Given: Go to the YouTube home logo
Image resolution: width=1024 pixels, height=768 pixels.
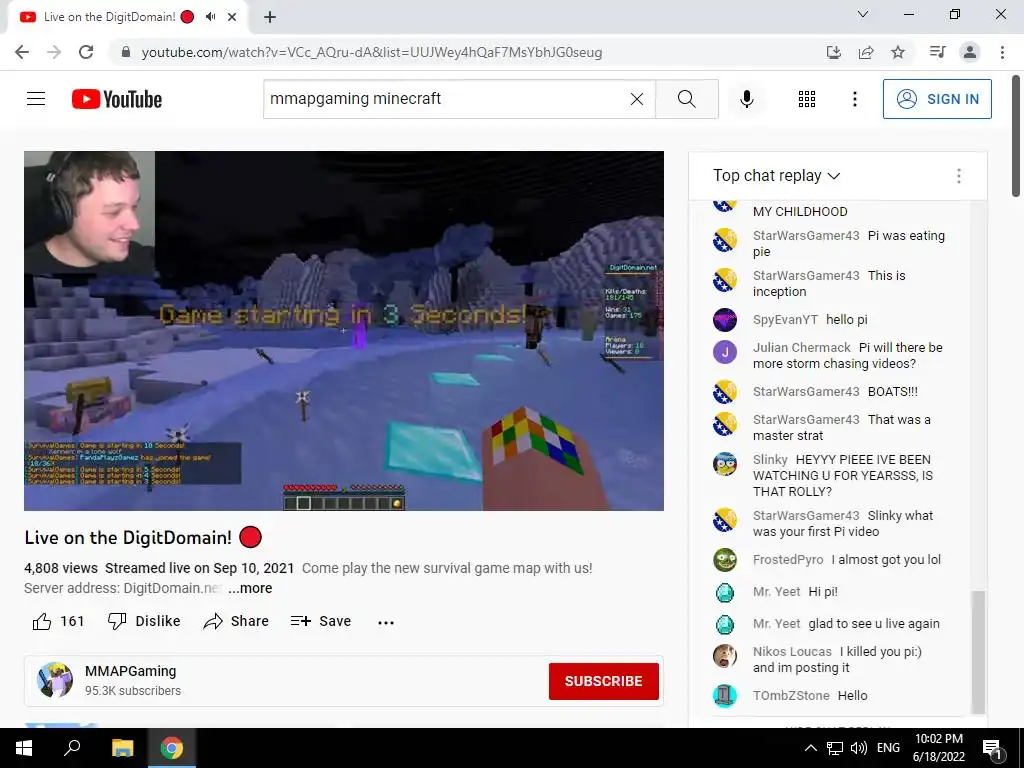Looking at the screenshot, I should [x=117, y=99].
